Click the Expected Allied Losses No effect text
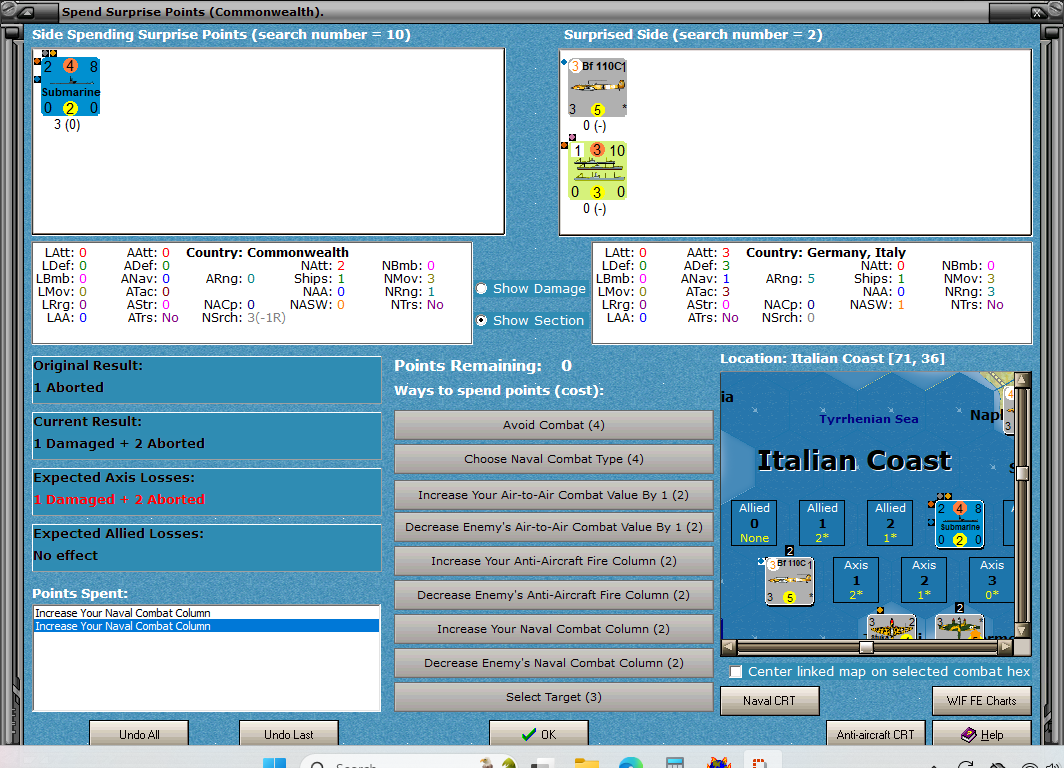 pyautogui.click(x=65, y=556)
